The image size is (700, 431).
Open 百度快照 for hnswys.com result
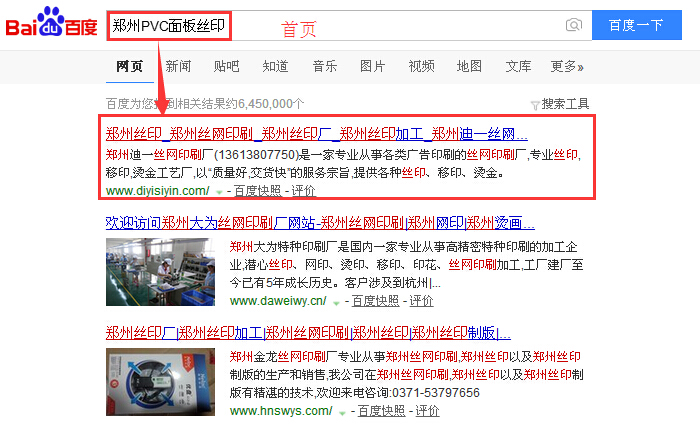pos(381,411)
